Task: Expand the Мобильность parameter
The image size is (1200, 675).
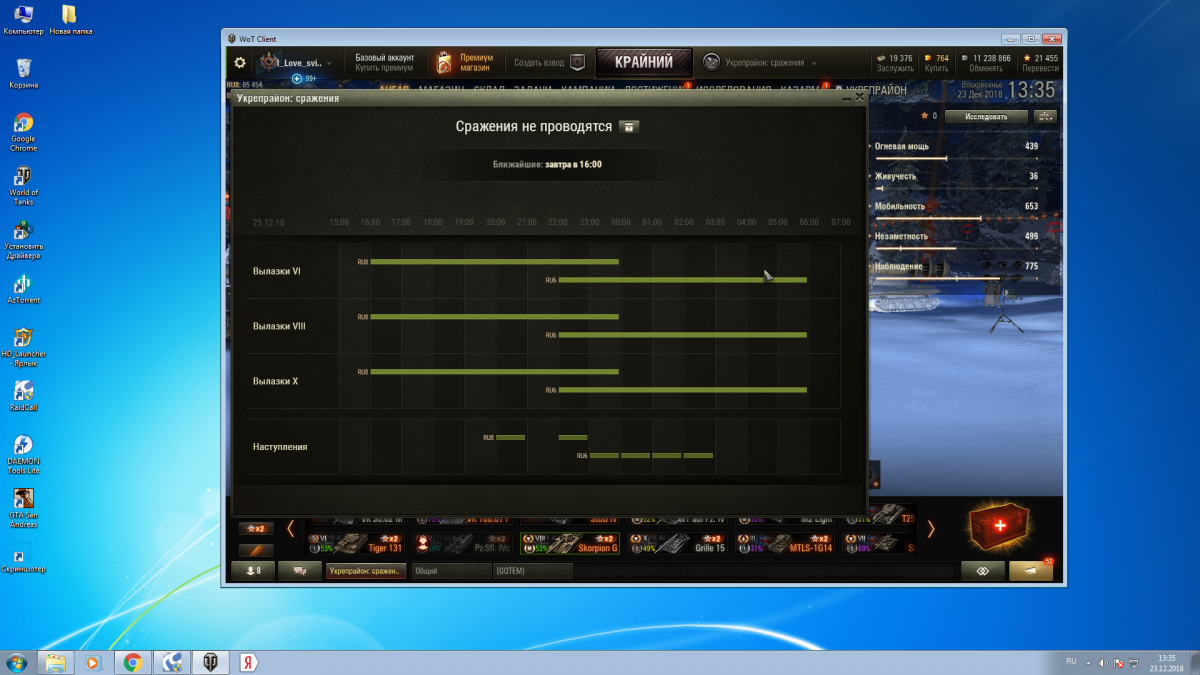Action: [x=871, y=206]
